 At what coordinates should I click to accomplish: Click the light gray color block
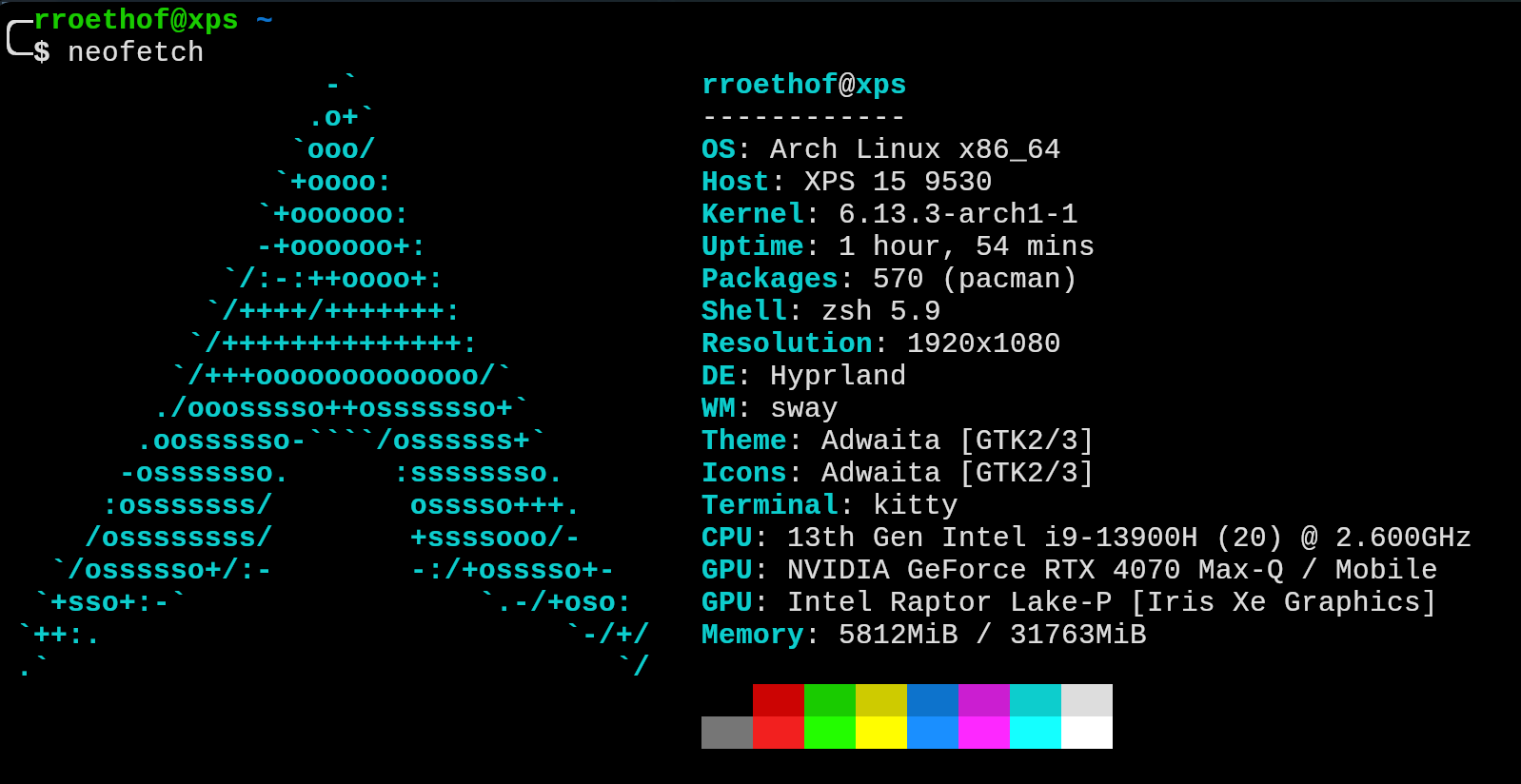click(1087, 700)
